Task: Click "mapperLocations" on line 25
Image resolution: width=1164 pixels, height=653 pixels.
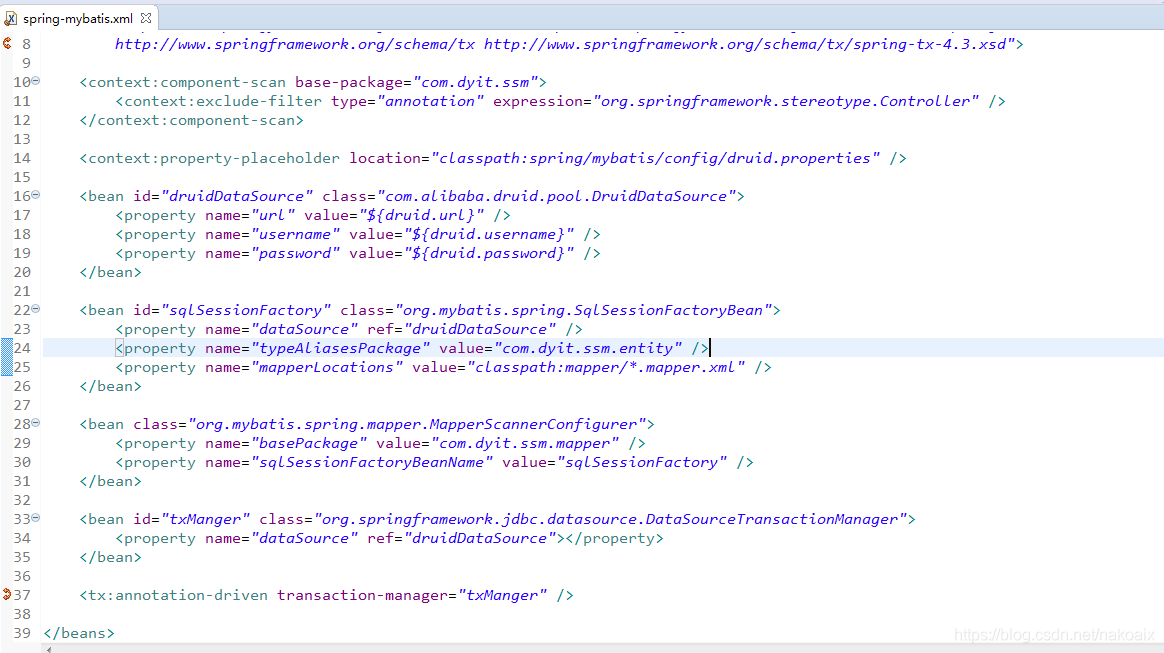Action: click(x=327, y=367)
